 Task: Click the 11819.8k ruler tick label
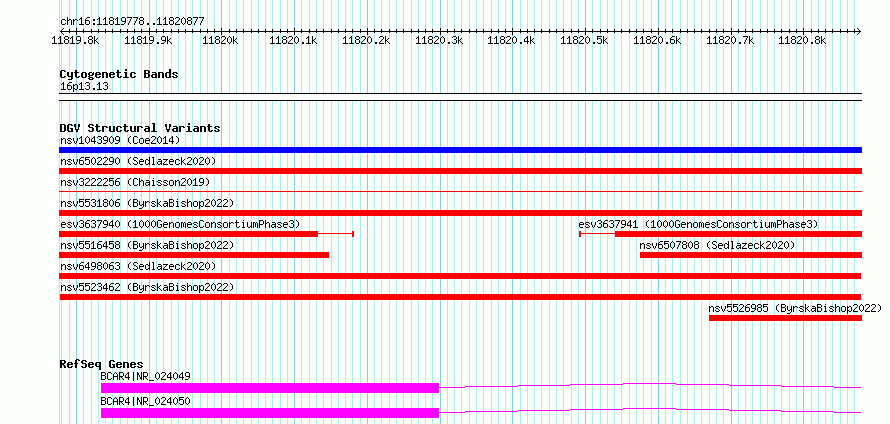coord(75,40)
